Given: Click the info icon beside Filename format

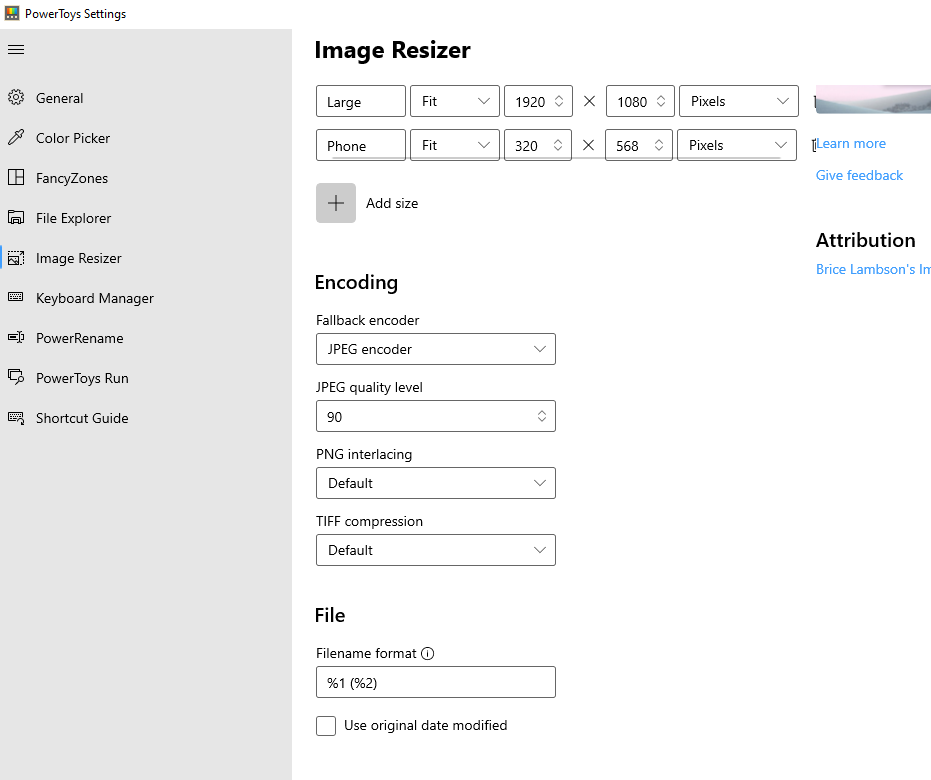Looking at the screenshot, I should coord(428,653).
